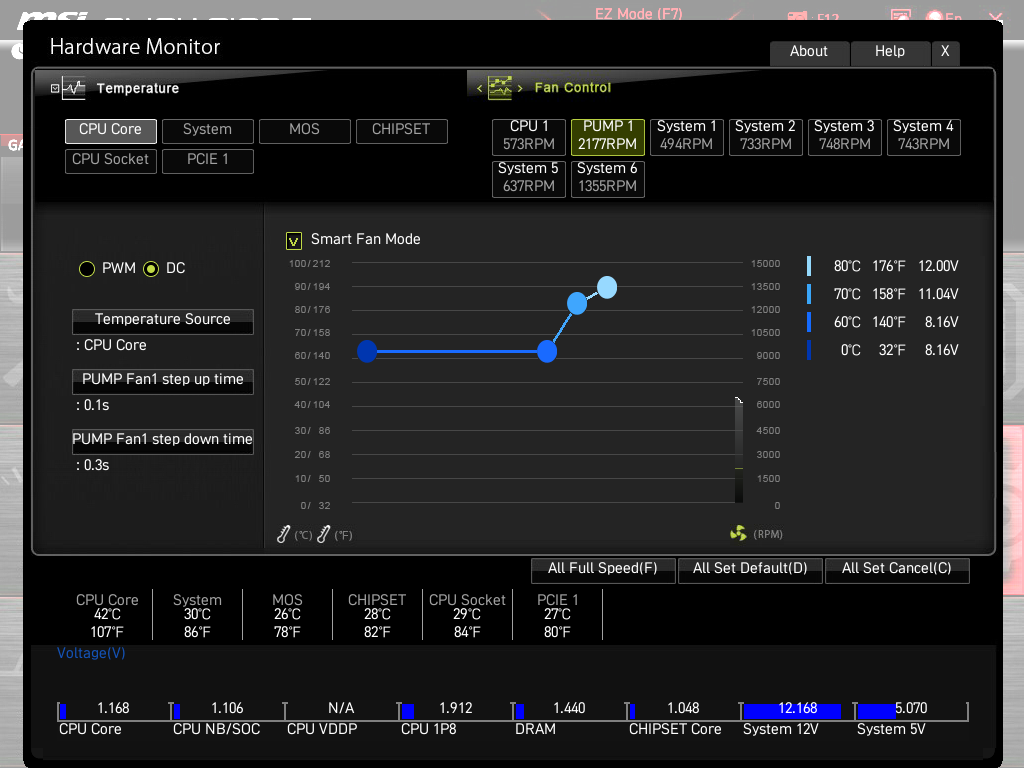Switch to the System 5 fan tab

point(529,179)
